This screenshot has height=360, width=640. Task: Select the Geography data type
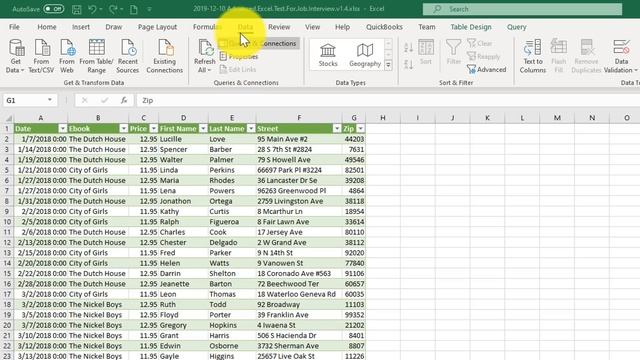pyautogui.click(x=365, y=54)
